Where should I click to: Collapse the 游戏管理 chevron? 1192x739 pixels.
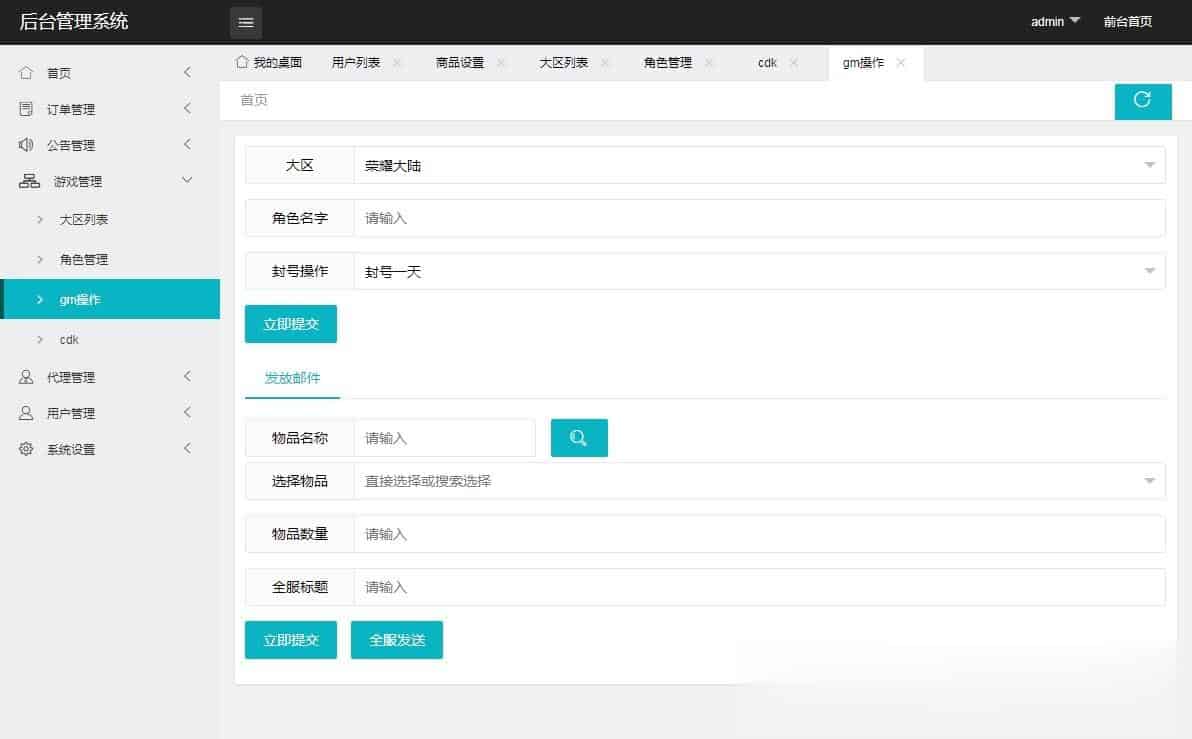187,180
